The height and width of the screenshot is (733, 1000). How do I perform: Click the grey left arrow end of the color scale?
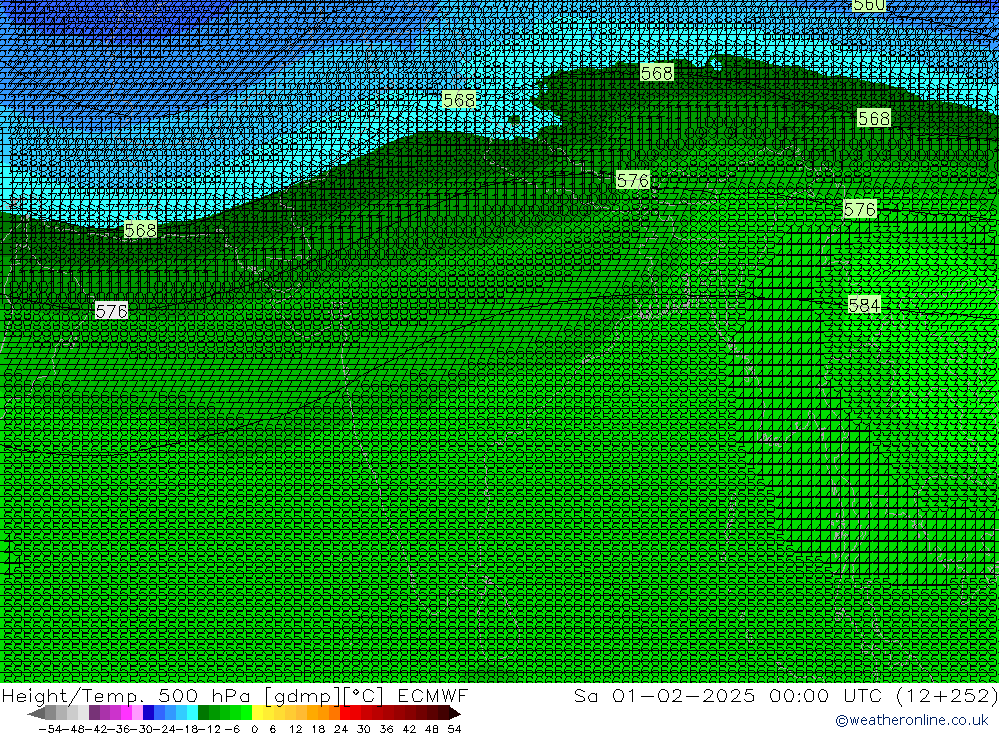(36, 713)
